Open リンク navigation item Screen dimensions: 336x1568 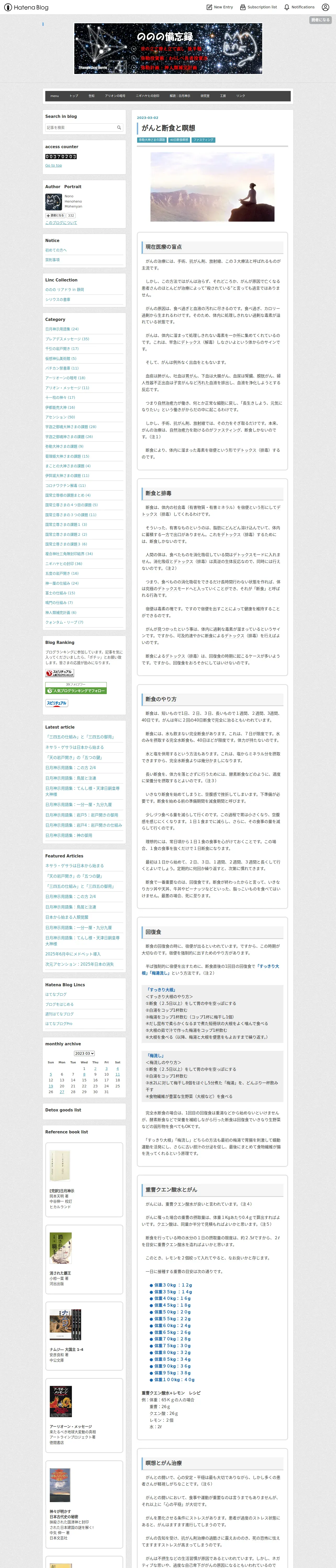pos(241,96)
